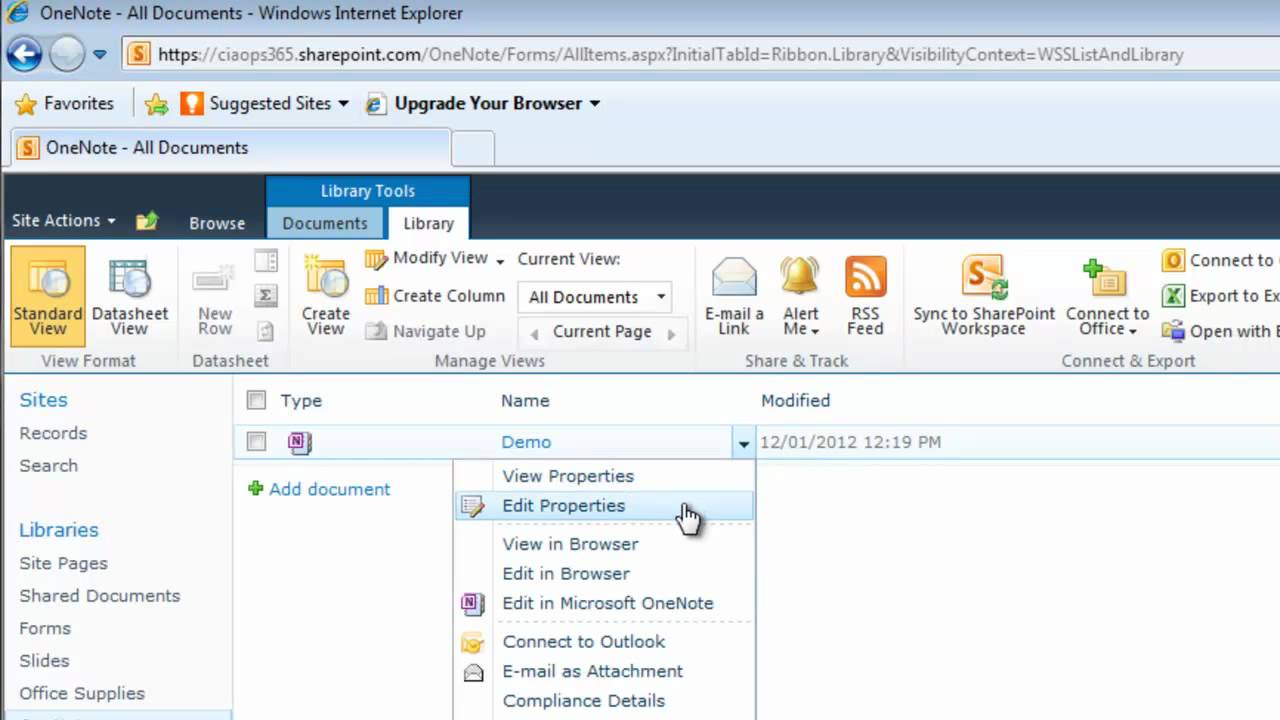This screenshot has width=1280, height=720.
Task: Expand the Modify View dropdown arrow
Action: coord(500,258)
